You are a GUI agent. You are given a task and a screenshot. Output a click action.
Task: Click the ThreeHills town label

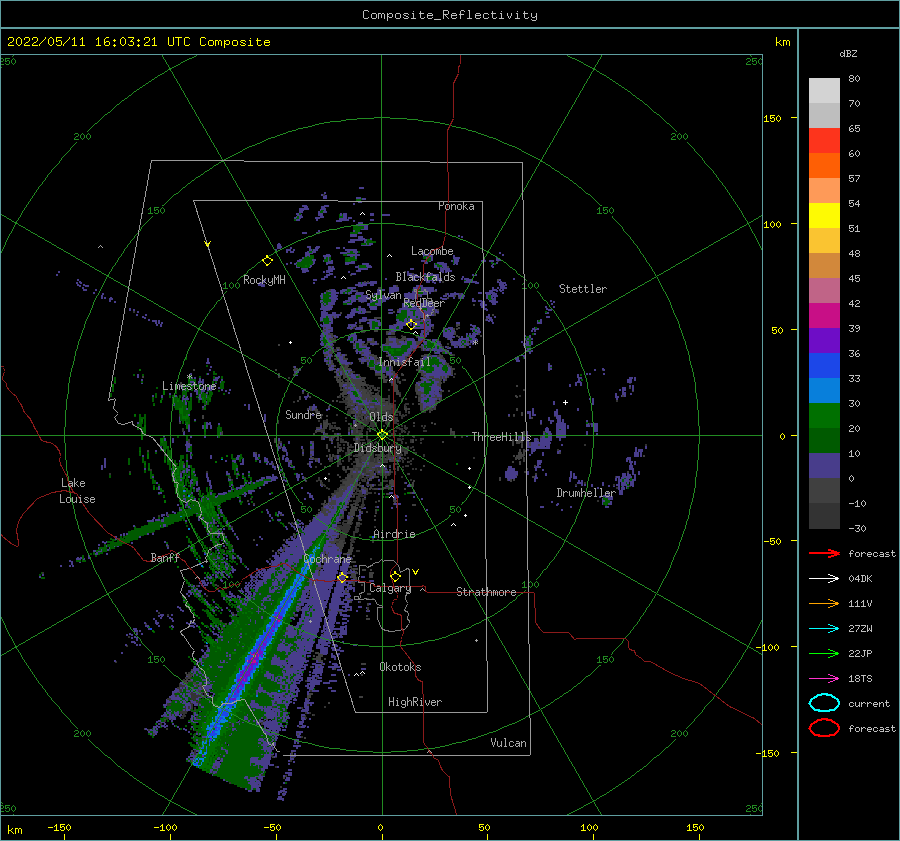click(501, 437)
